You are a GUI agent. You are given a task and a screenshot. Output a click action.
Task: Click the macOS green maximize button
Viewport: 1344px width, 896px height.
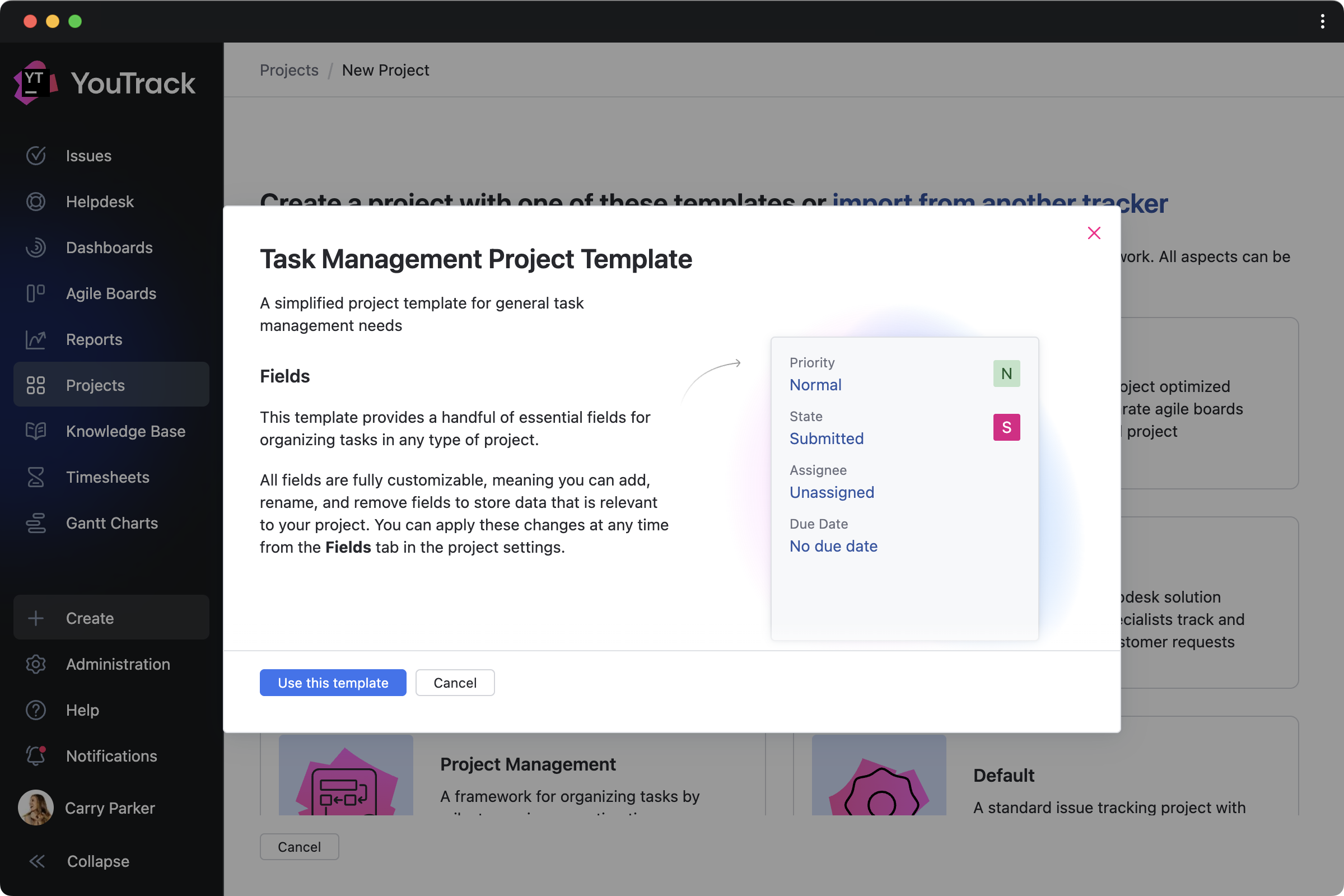[x=75, y=21]
